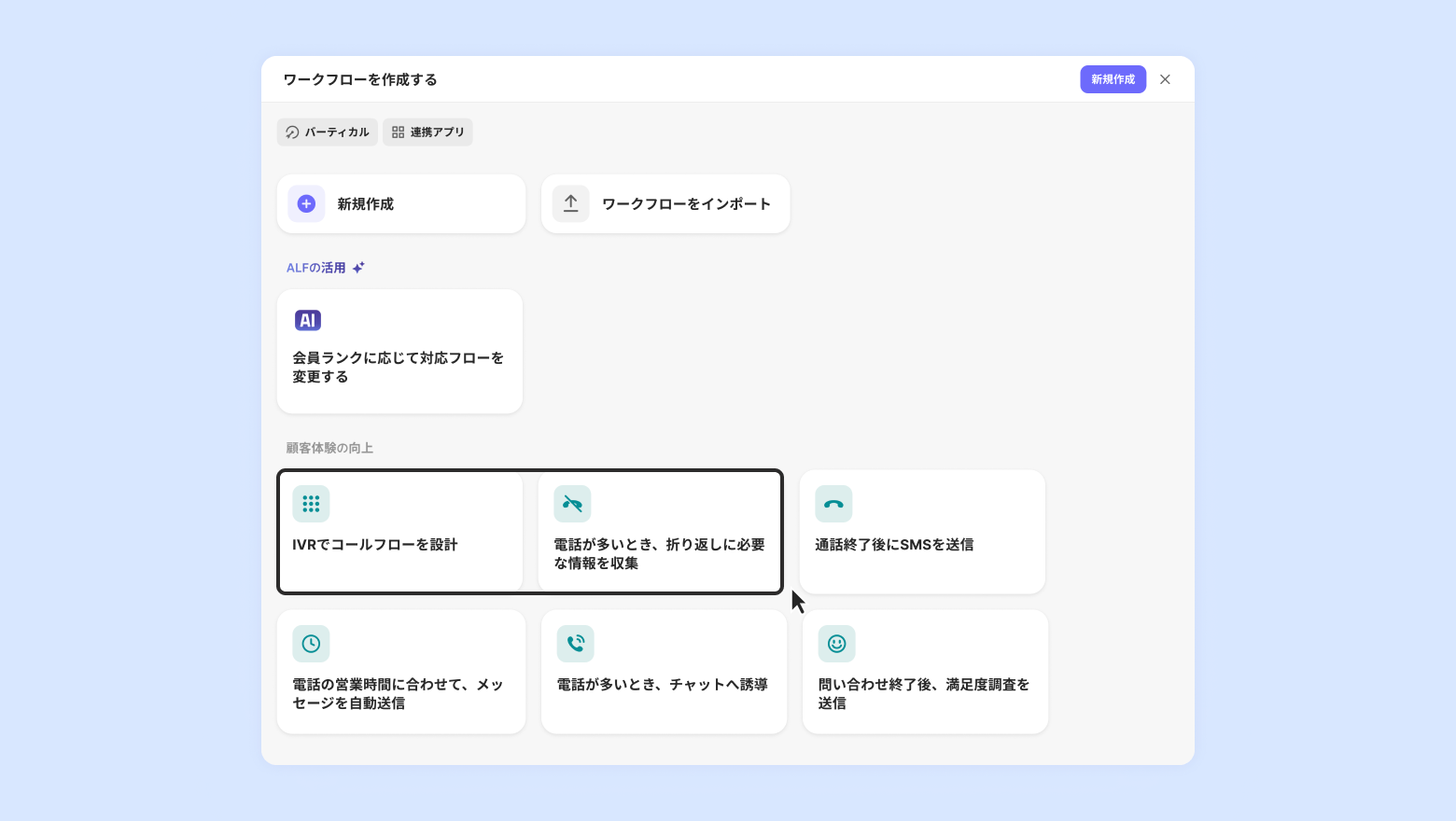Choose the 問い合わせ終了後、満足度調査を送信 template

click(924, 693)
